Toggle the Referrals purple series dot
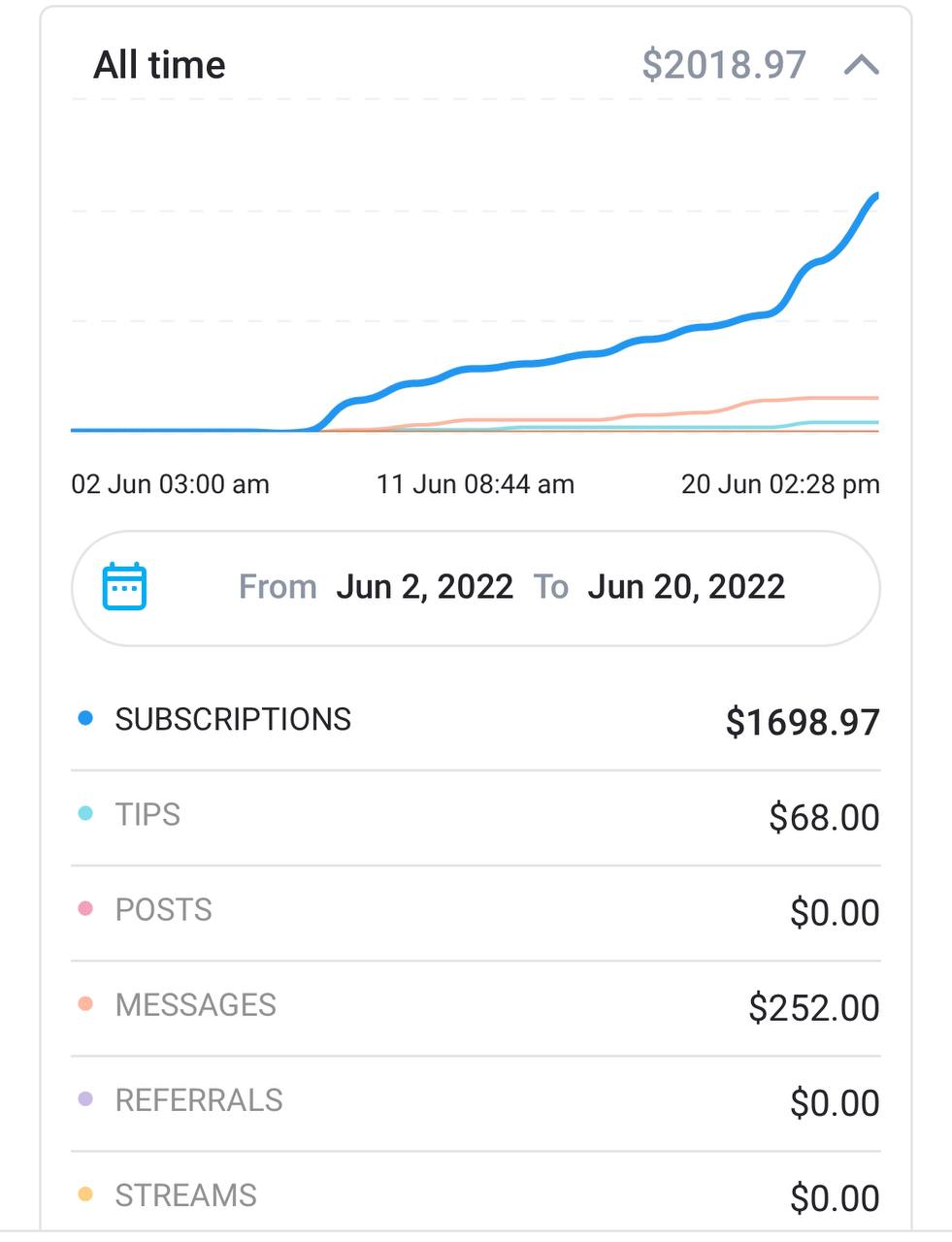 coord(85,1098)
